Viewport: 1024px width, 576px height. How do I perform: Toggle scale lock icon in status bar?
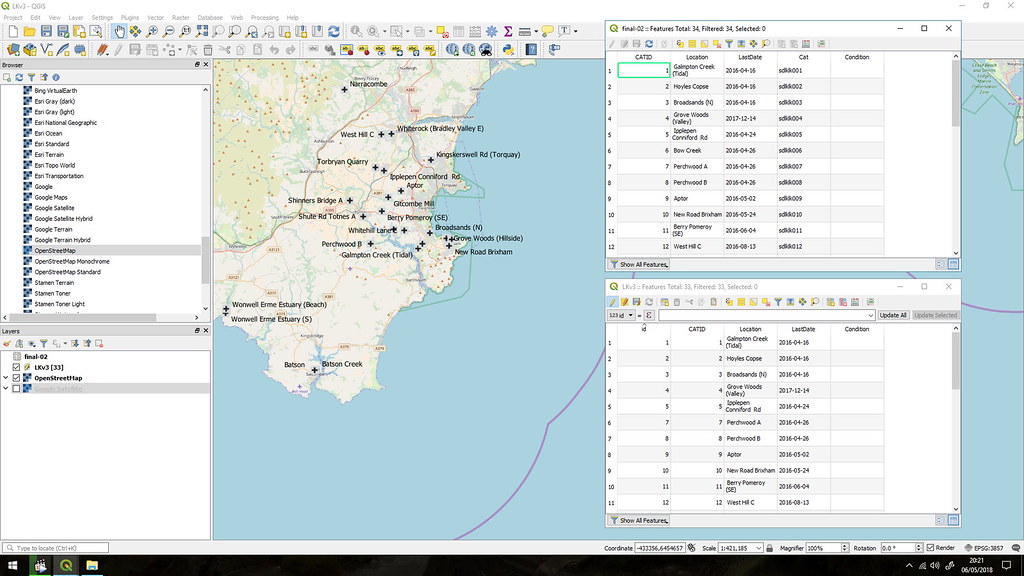point(769,548)
